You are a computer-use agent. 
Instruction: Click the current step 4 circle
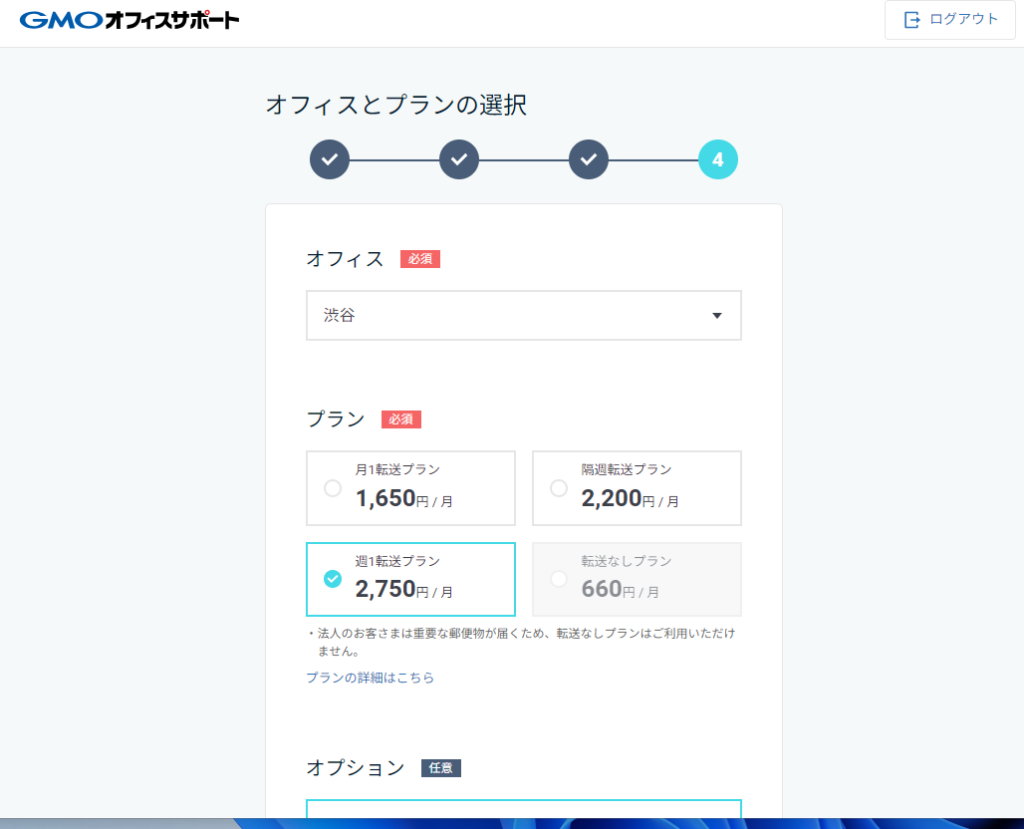(x=718, y=159)
